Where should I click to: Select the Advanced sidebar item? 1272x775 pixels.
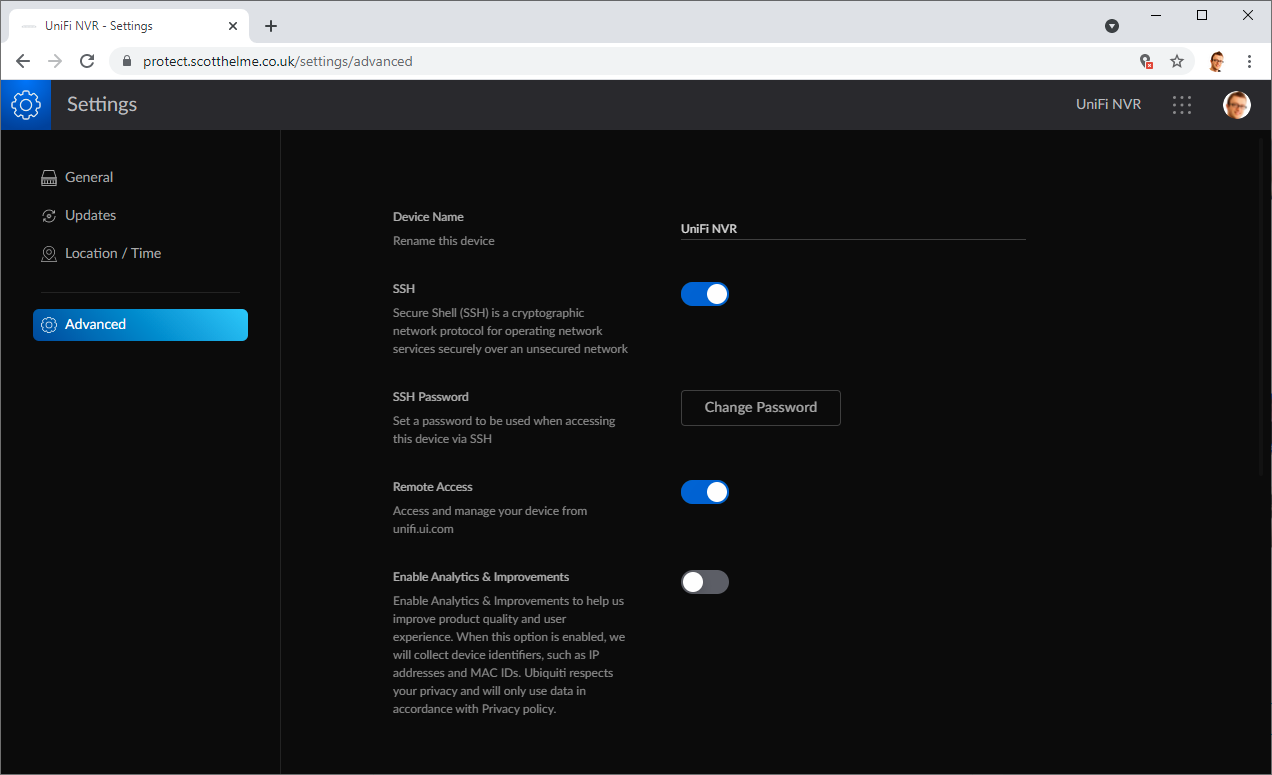pyautogui.click(x=140, y=325)
